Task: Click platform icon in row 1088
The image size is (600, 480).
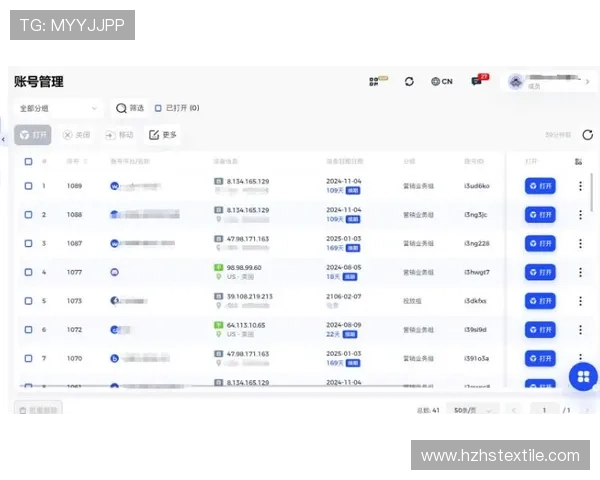Action: click(x=114, y=215)
